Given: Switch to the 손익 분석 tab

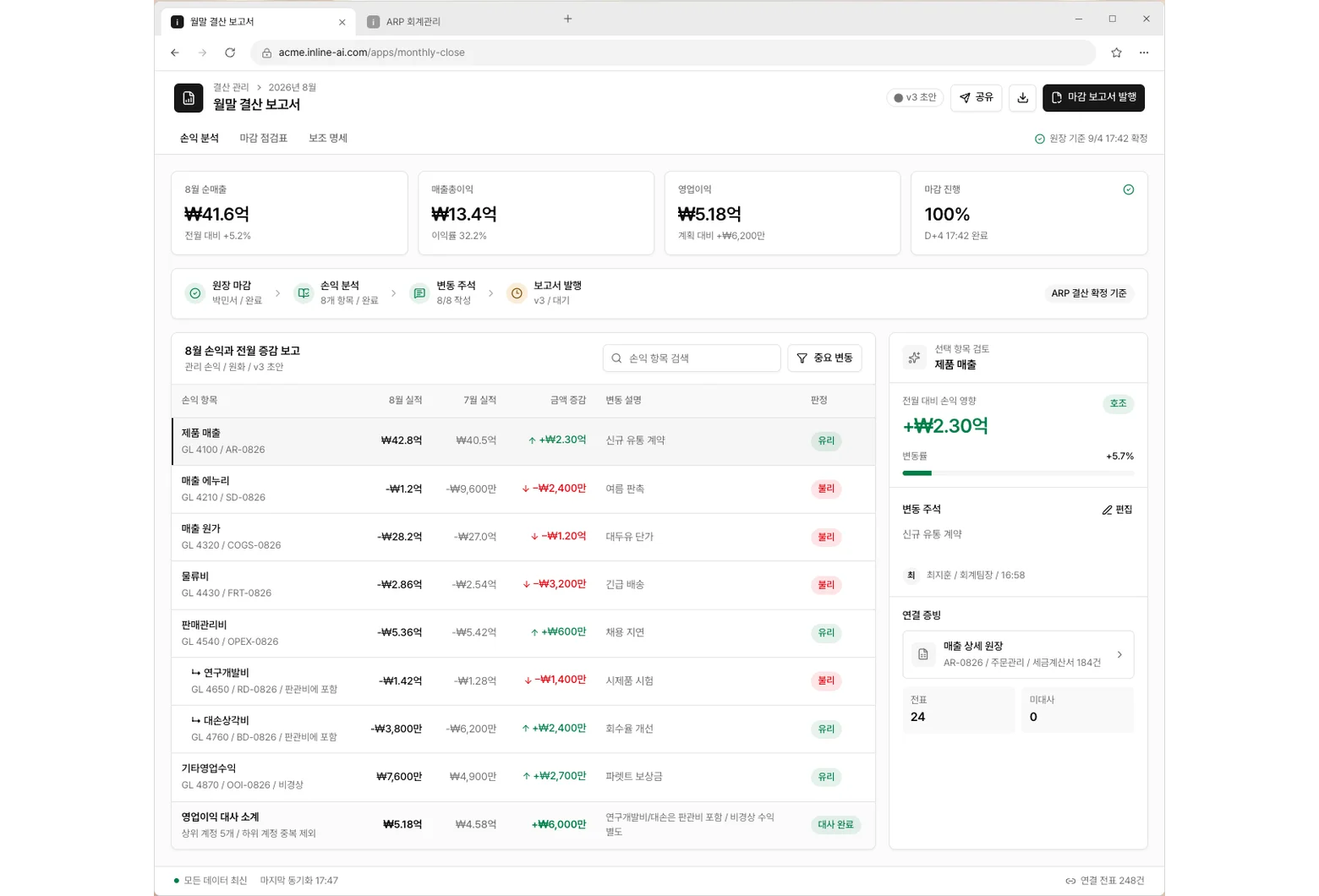Looking at the screenshot, I should pyautogui.click(x=200, y=139).
